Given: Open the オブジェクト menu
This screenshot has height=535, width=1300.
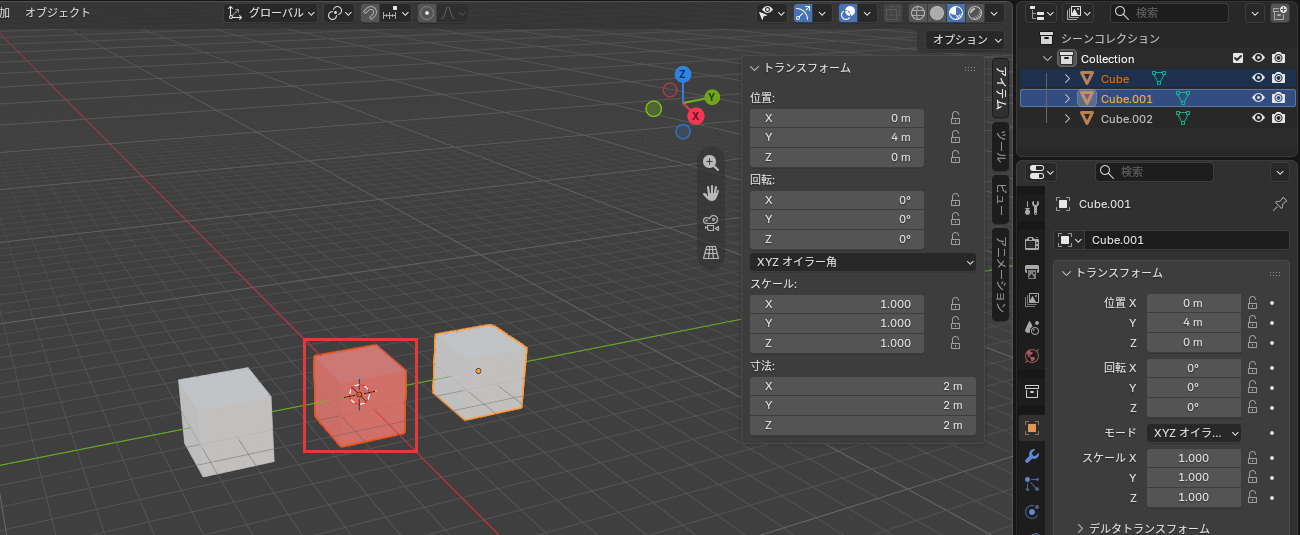Looking at the screenshot, I should (57, 13).
